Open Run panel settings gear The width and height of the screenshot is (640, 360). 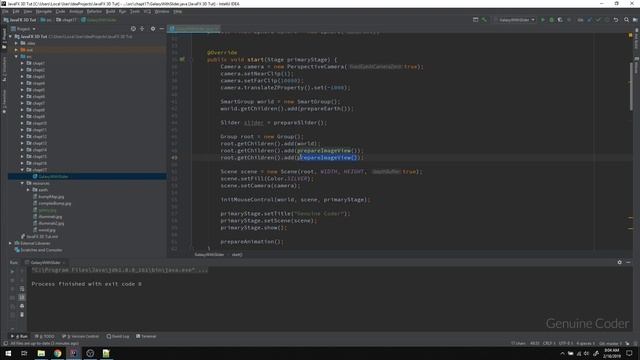click(620, 262)
